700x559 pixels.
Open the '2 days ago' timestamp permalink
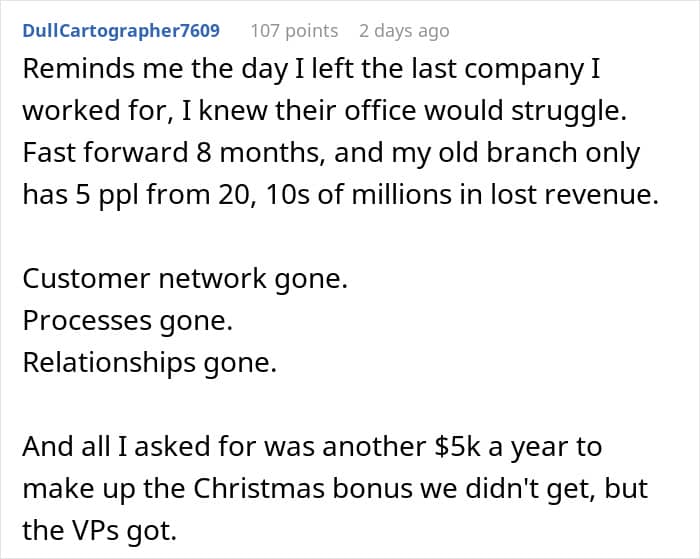click(404, 30)
